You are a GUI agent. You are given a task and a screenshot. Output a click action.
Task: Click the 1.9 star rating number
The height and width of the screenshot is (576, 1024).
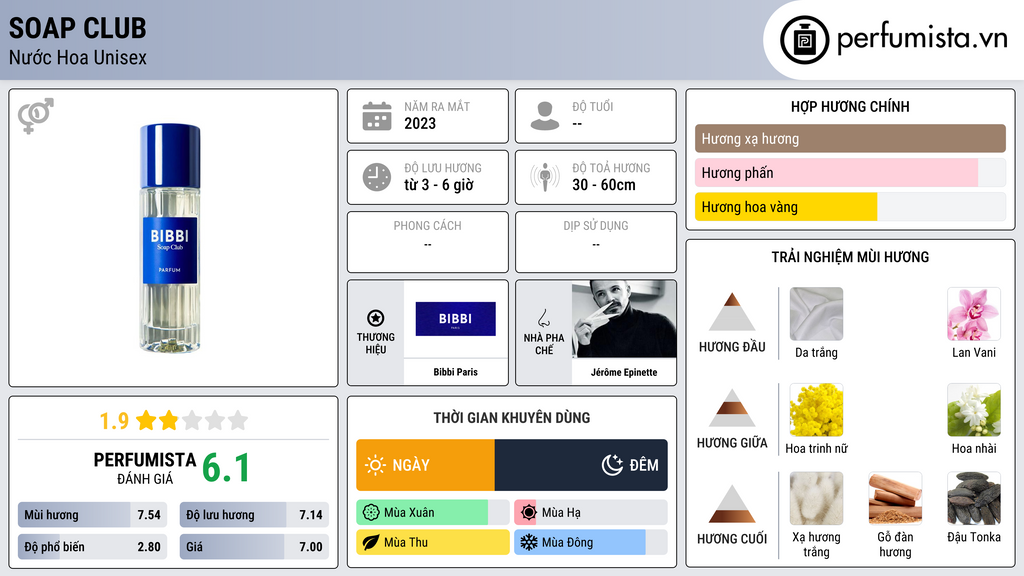pyautogui.click(x=114, y=421)
